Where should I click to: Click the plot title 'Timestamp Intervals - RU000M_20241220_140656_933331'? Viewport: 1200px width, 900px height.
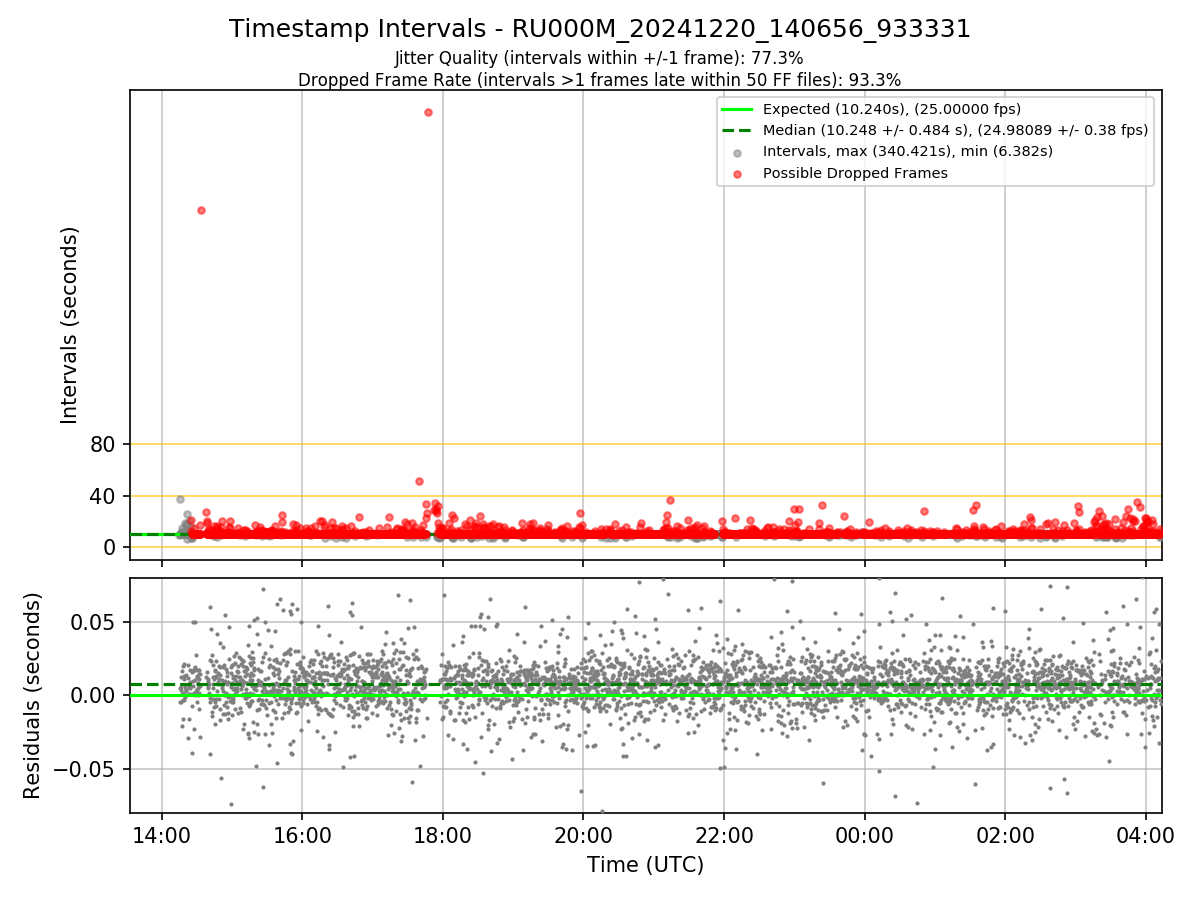tap(600, 29)
